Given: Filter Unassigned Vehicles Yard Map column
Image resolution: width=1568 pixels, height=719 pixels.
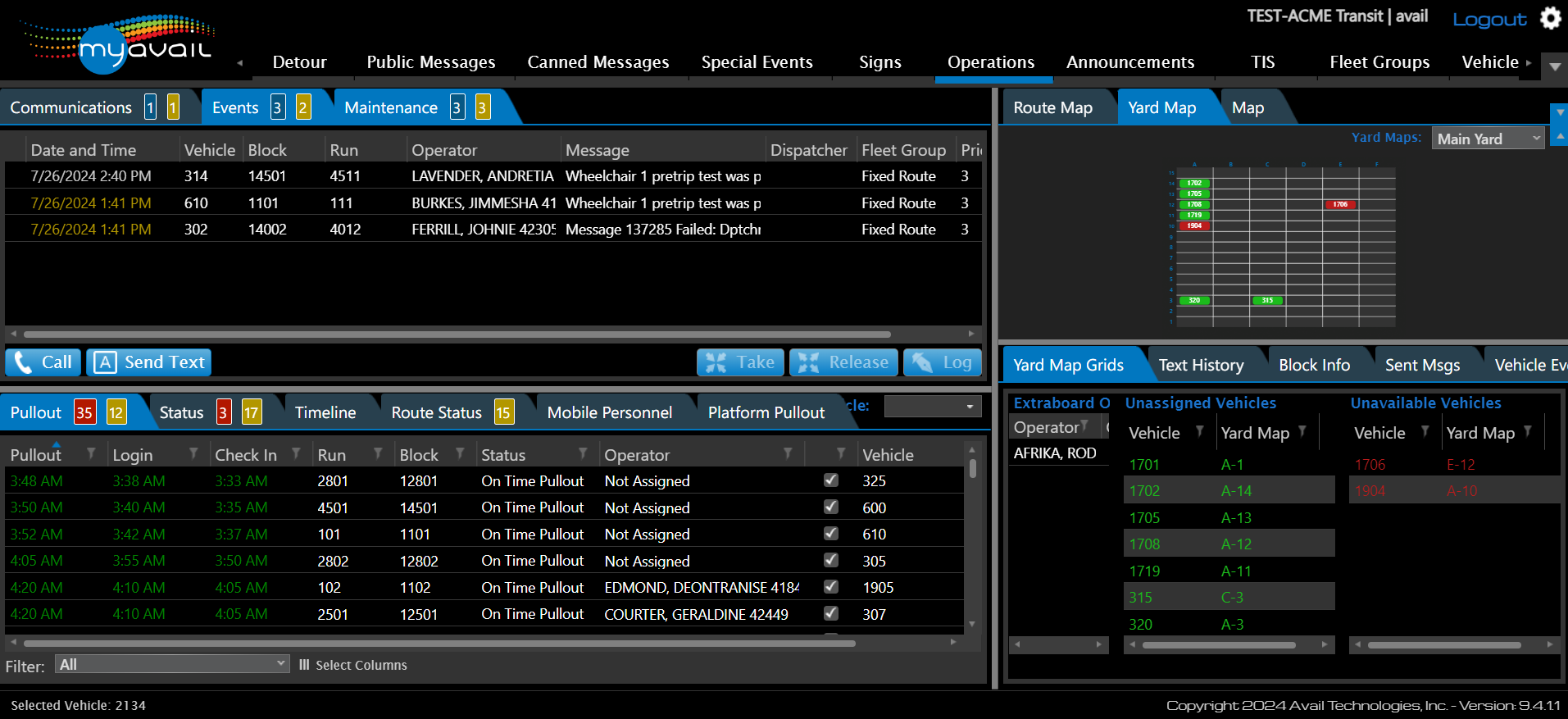Looking at the screenshot, I should (x=1302, y=431).
